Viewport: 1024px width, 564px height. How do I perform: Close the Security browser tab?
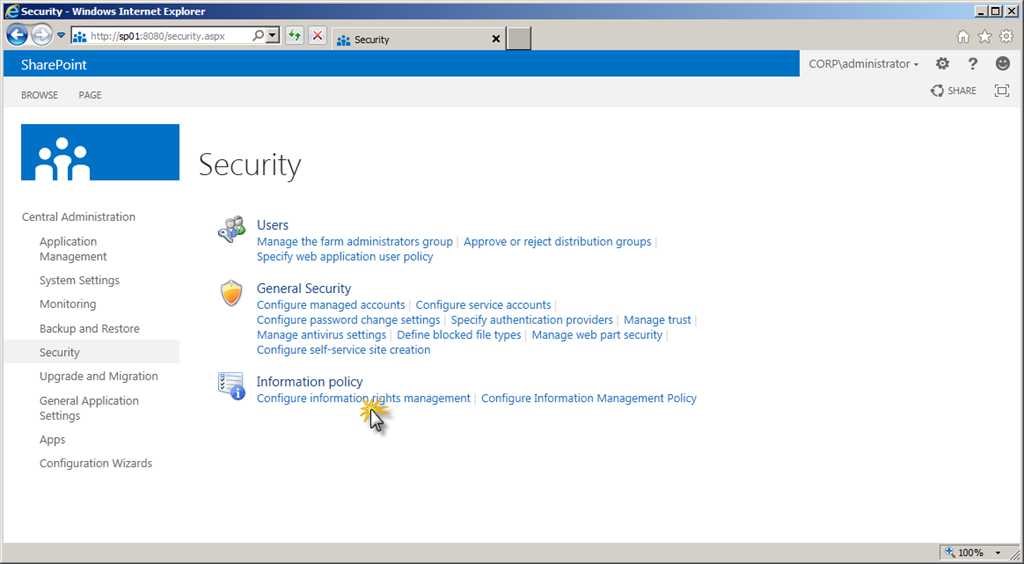point(496,40)
